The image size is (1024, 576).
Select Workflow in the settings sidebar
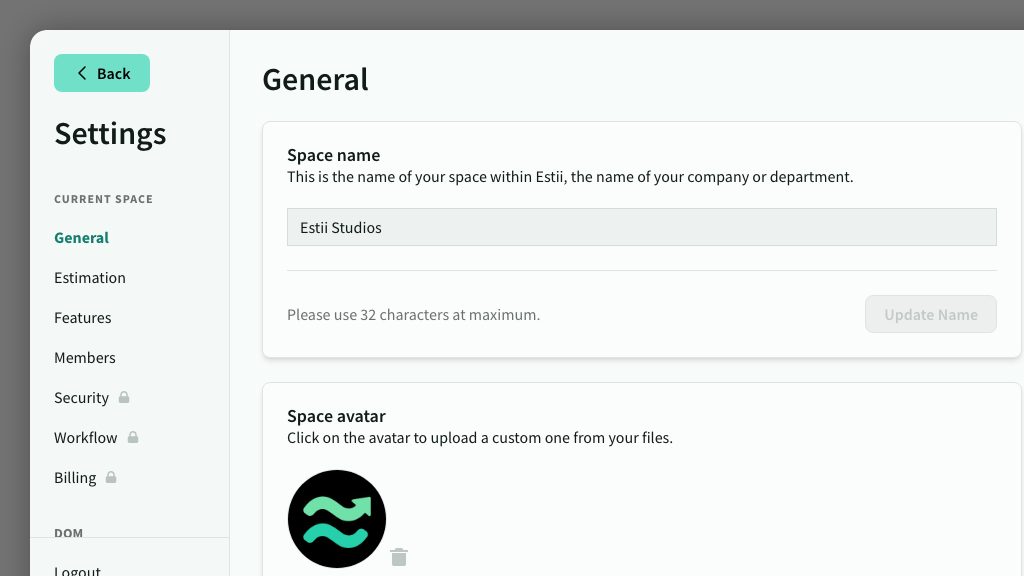click(86, 438)
